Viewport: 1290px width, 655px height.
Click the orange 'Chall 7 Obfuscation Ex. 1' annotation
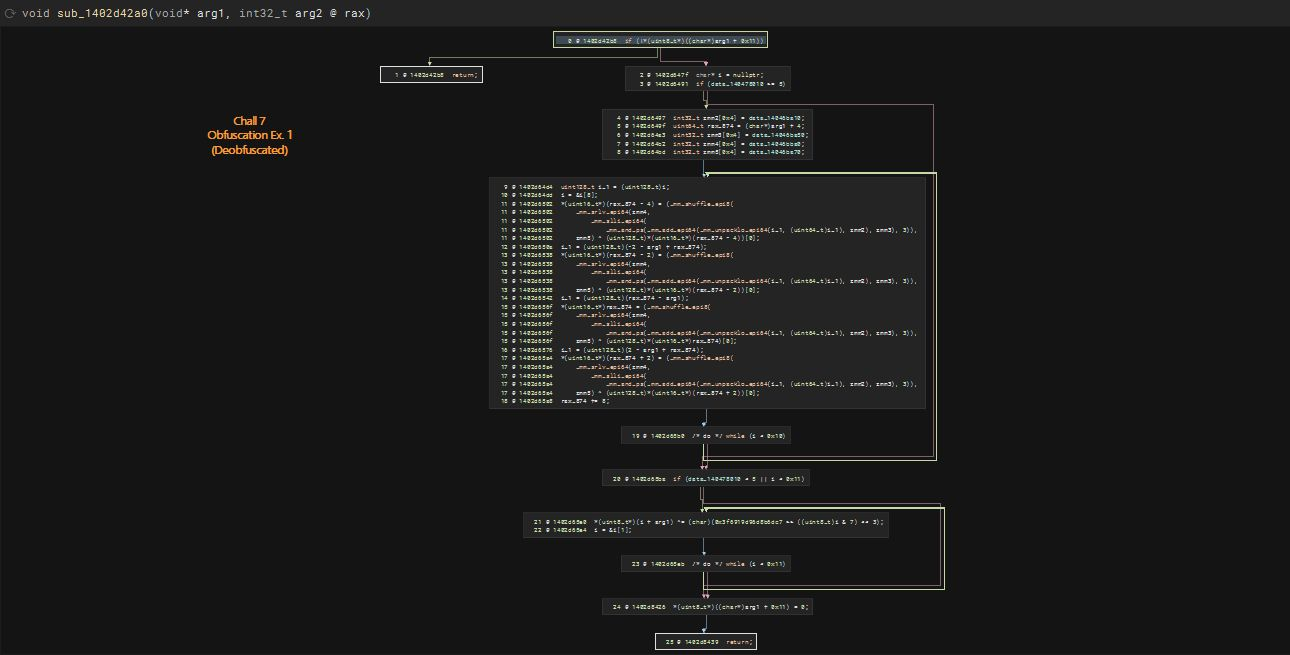pyautogui.click(x=249, y=135)
